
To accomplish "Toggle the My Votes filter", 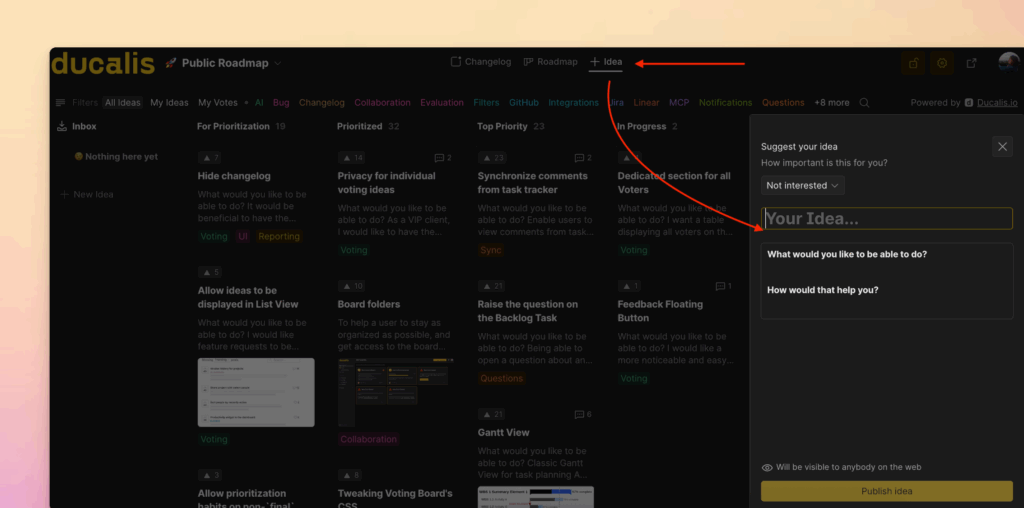I will (x=217, y=103).
